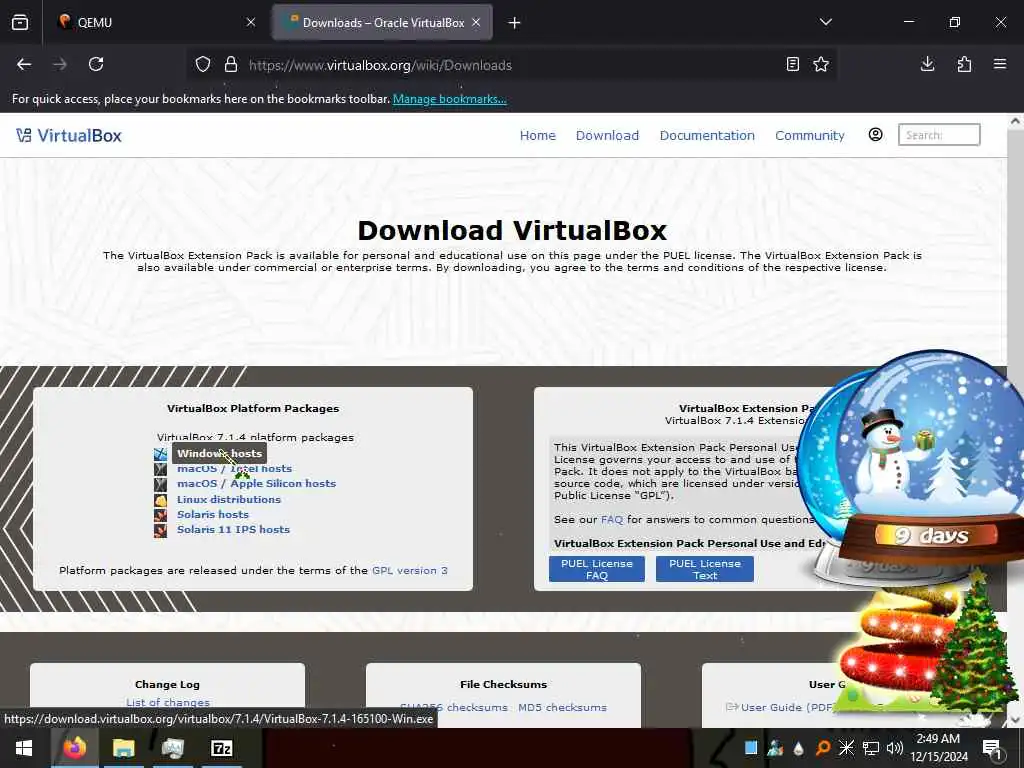1024x768 pixels.
Task: Open the List of changes link
Action: pos(168,703)
